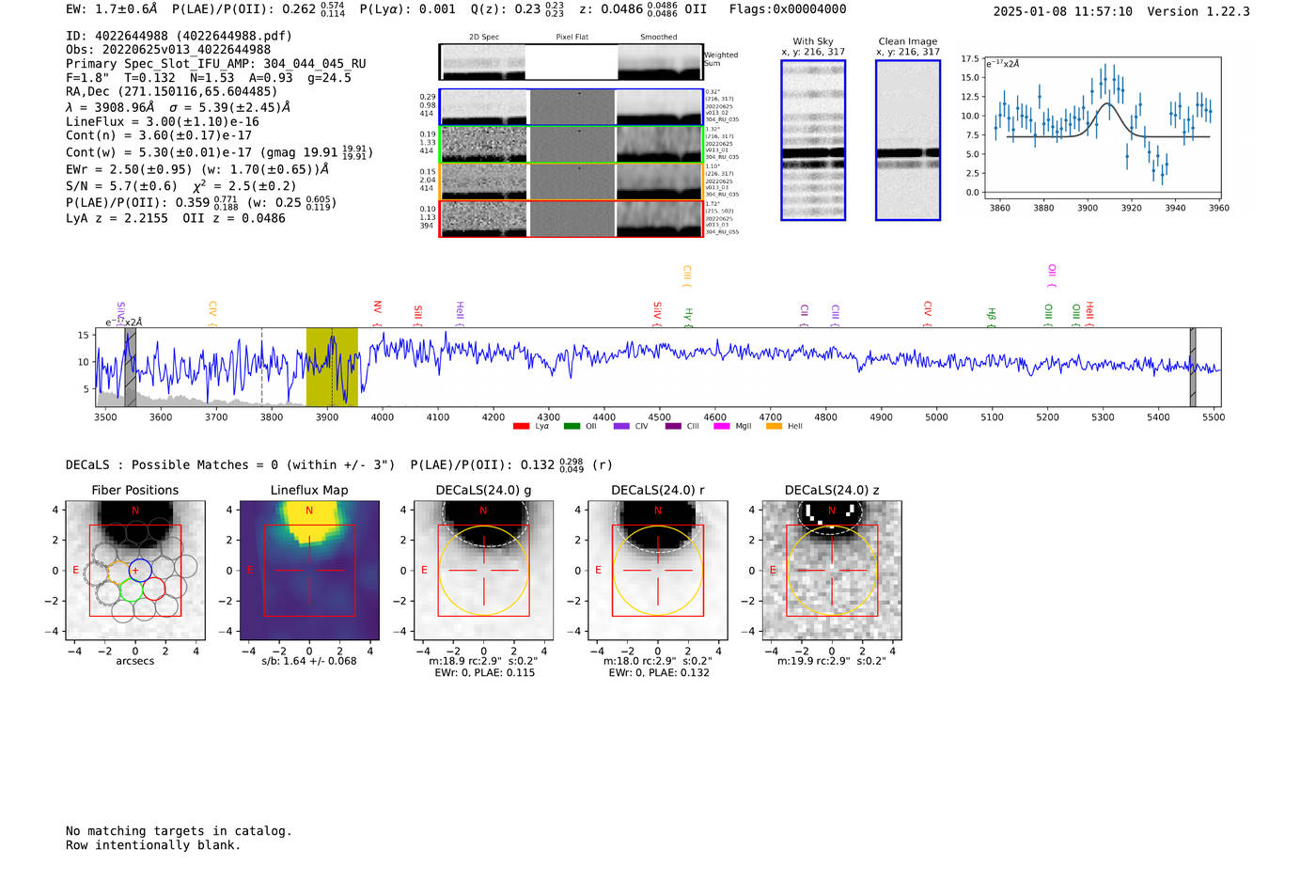The height and width of the screenshot is (896, 1316).
Task: Select the With Sky cutout image
Action: point(813,140)
